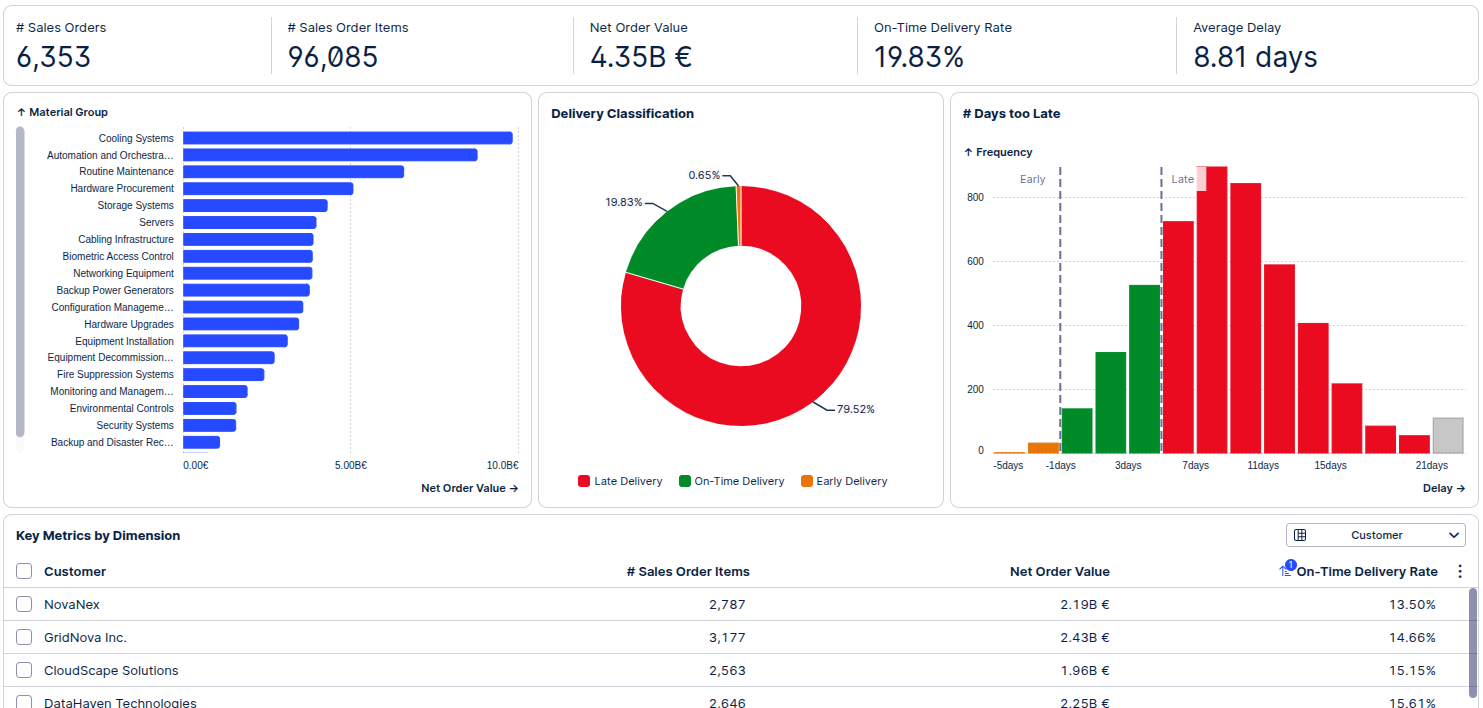This screenshot has width=1483, height=708.
Task: Open the three-dot table options menu
Action: pos(1460,572)
